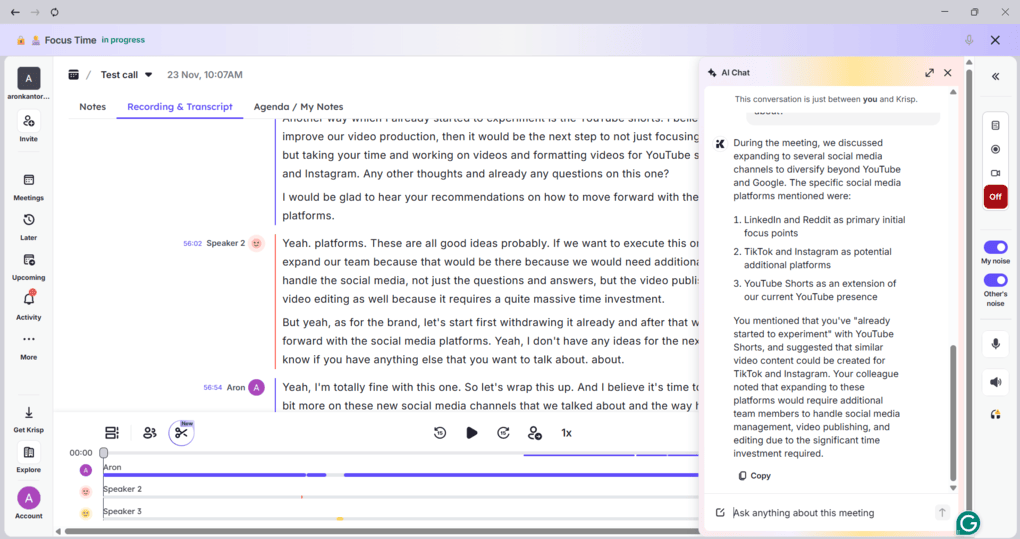This screenshot has width=1020, height=539.
Task: Open the Meetings section in sidebar
Action: click(x=28, y=186)
